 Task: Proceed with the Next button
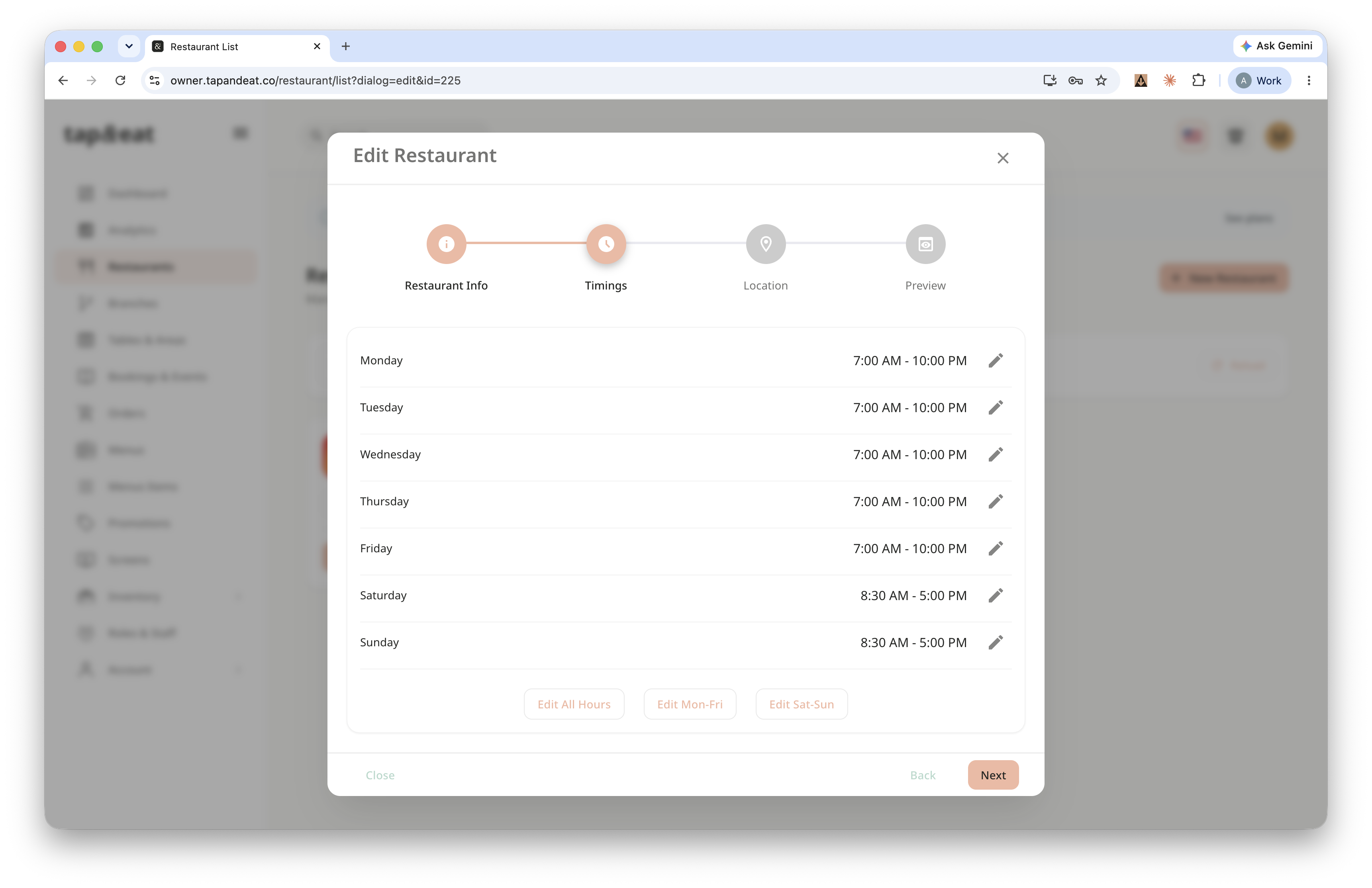(x=993, y=775)
